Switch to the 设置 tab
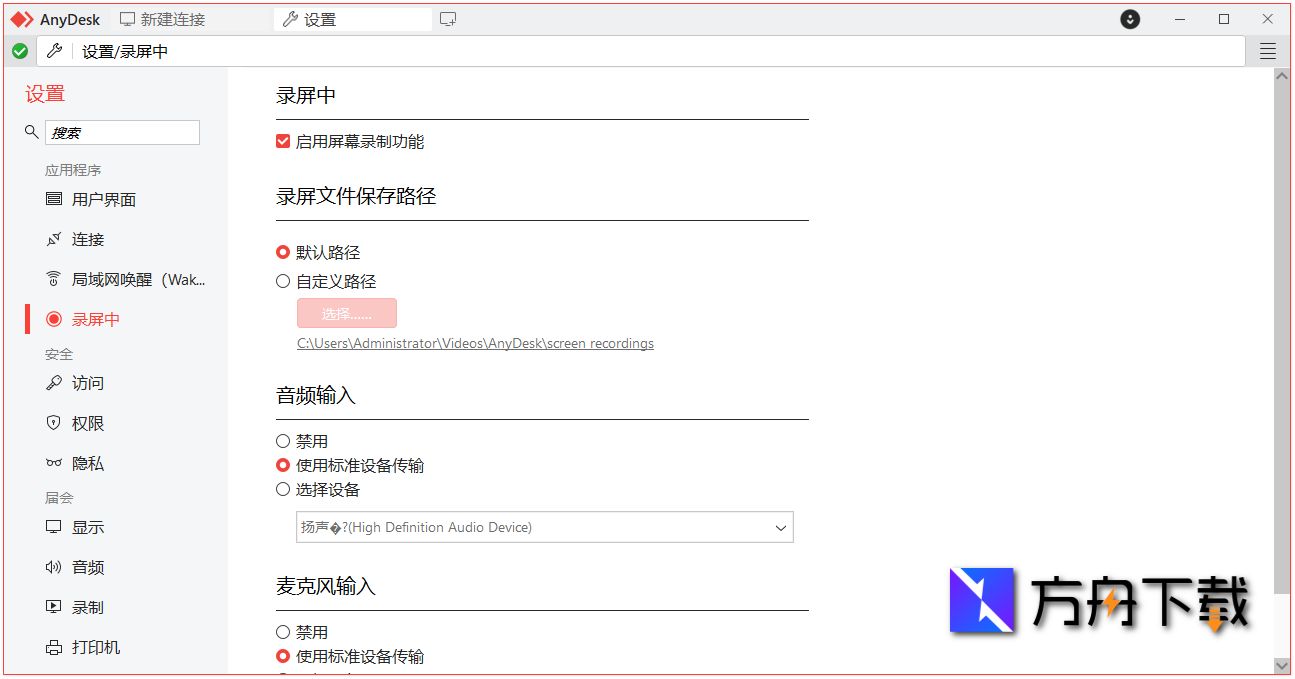Screen dimensions: 1295x679 (x=352, y=18)
